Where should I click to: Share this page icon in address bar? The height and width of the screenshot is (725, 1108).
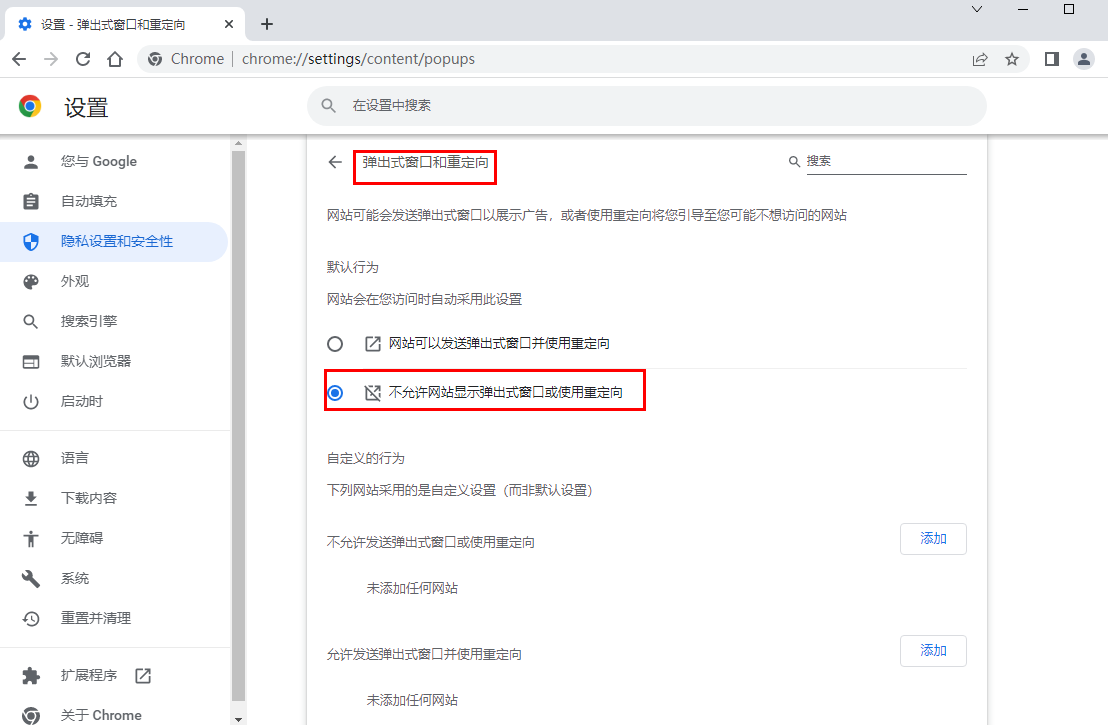coord(980,59)
